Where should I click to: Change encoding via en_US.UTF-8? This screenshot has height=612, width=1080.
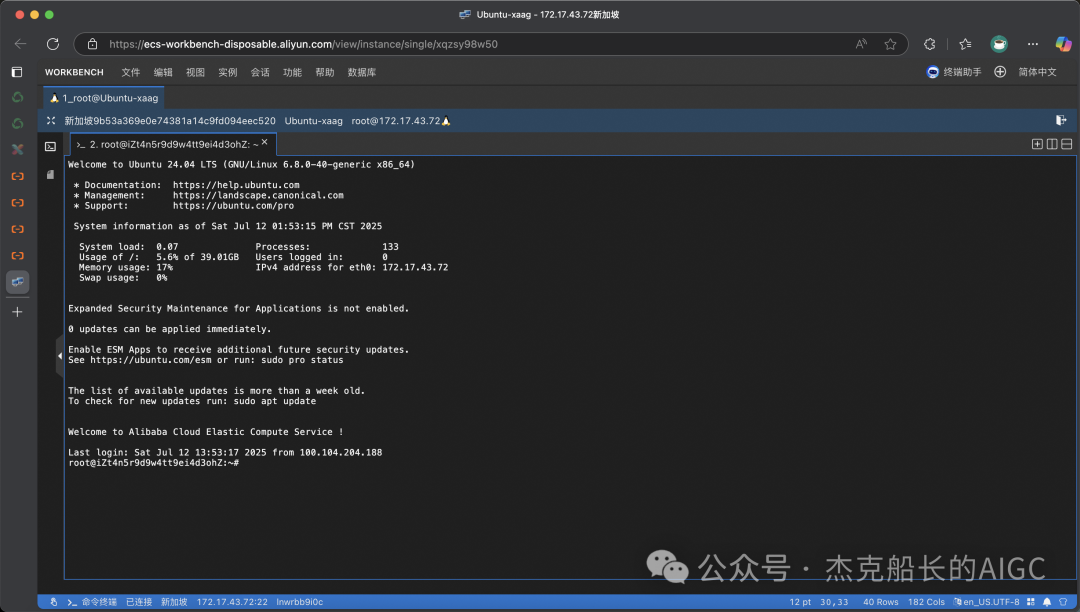click(986, 602)
